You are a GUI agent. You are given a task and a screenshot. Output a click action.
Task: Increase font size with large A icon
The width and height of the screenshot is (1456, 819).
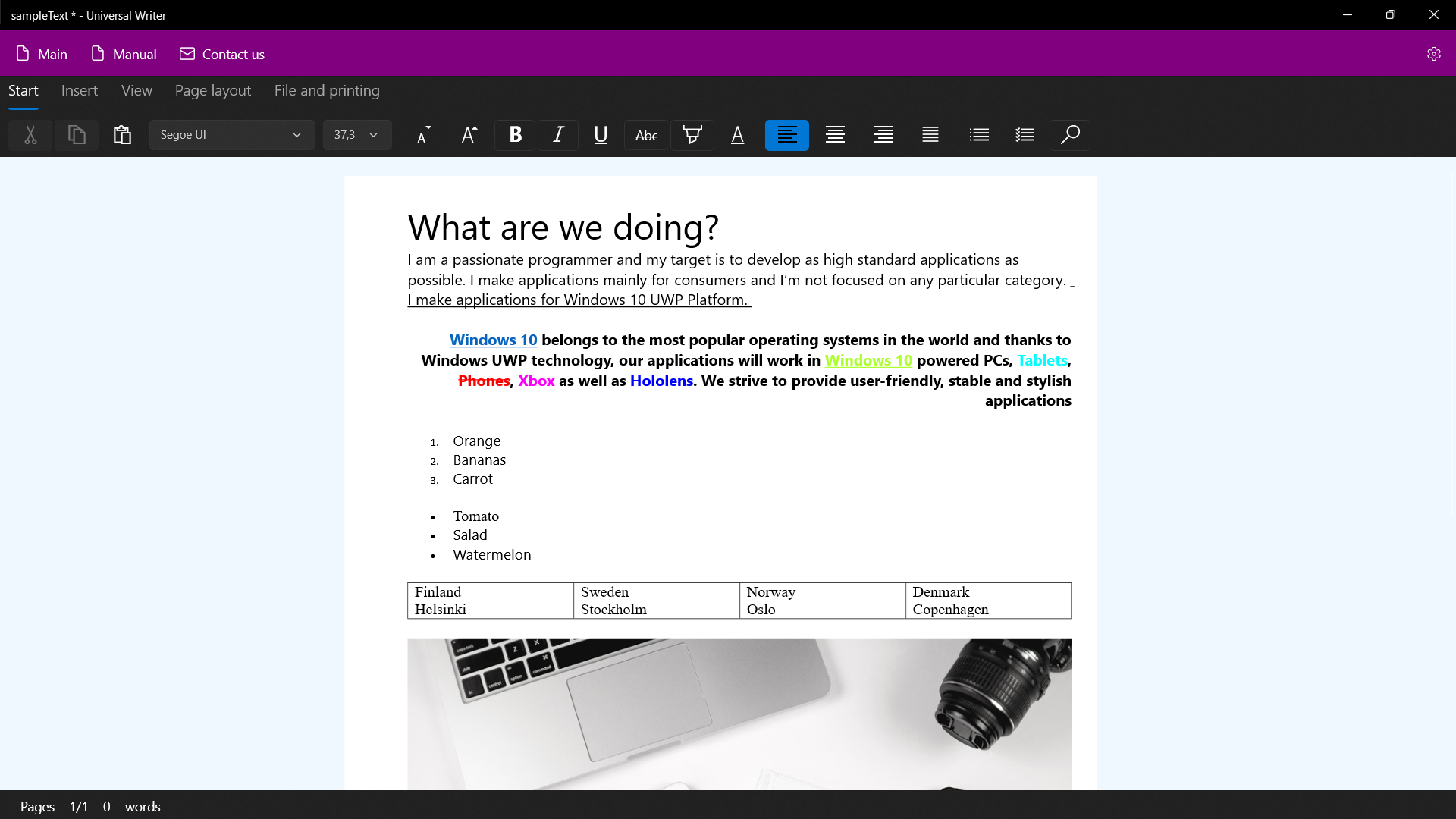(469, 135)
